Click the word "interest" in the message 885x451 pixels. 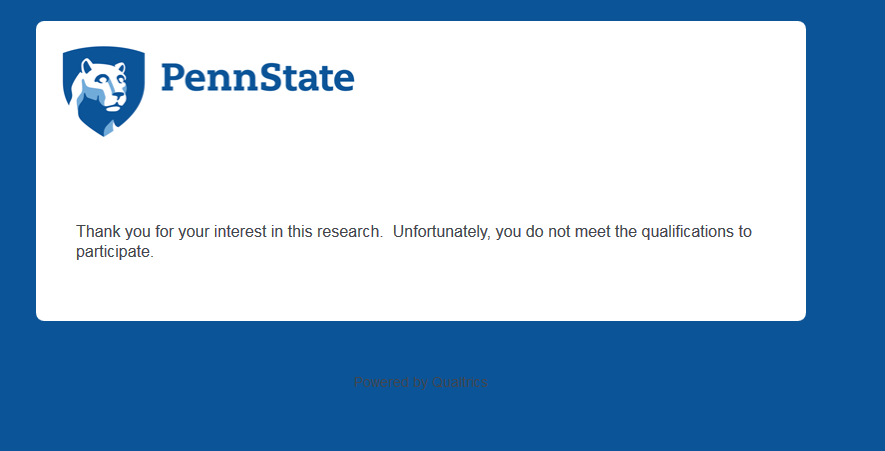242,232
